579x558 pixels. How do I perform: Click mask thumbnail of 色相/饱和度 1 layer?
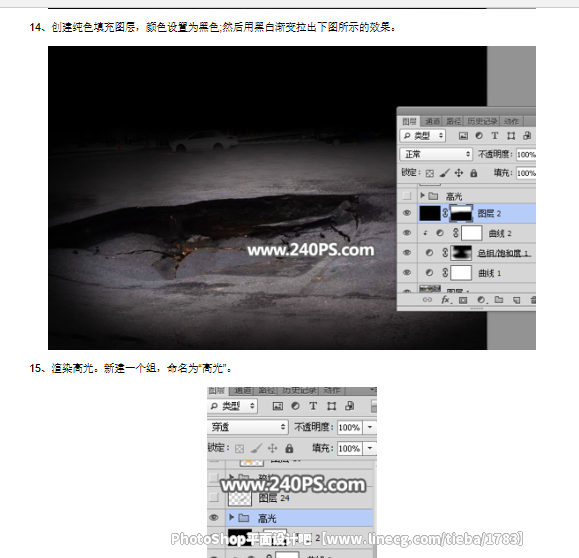[x=461, y=253]
